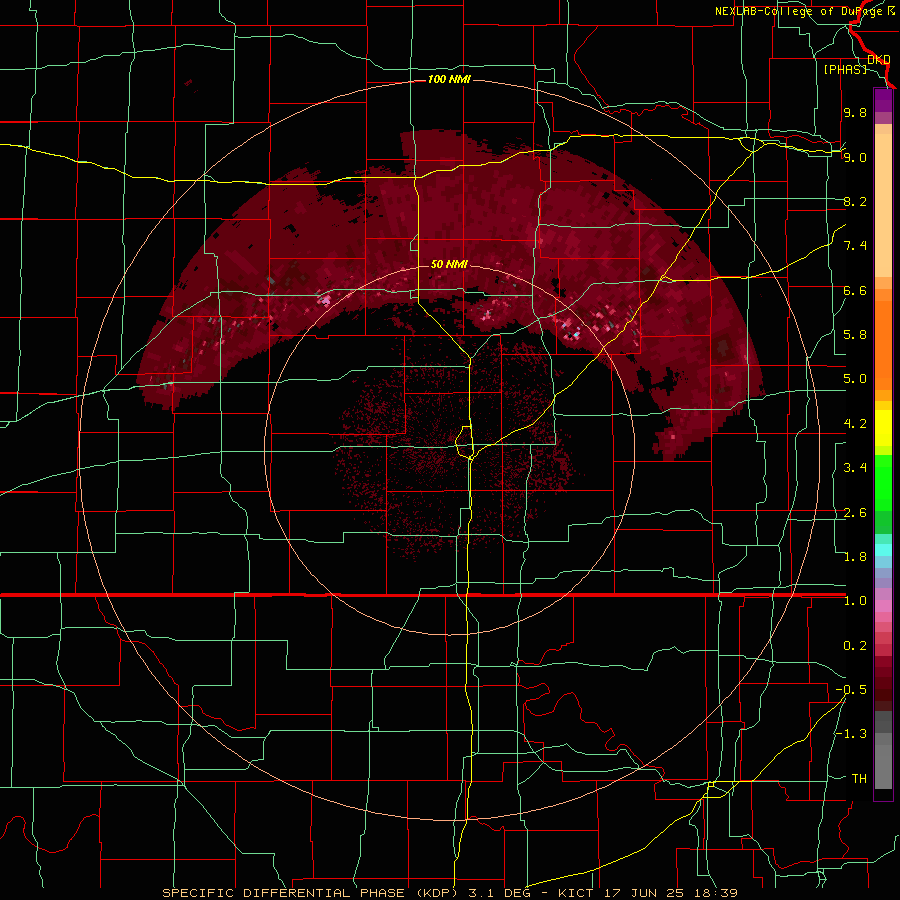This screenshot has height=900, width=900.
Task: Click the [PHAS] unit label above legend
Action: (x=845, y=69)
